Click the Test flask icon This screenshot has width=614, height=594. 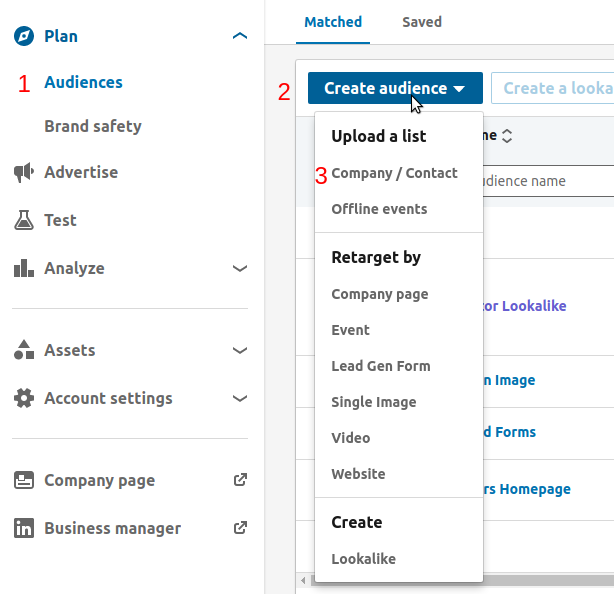24,221
